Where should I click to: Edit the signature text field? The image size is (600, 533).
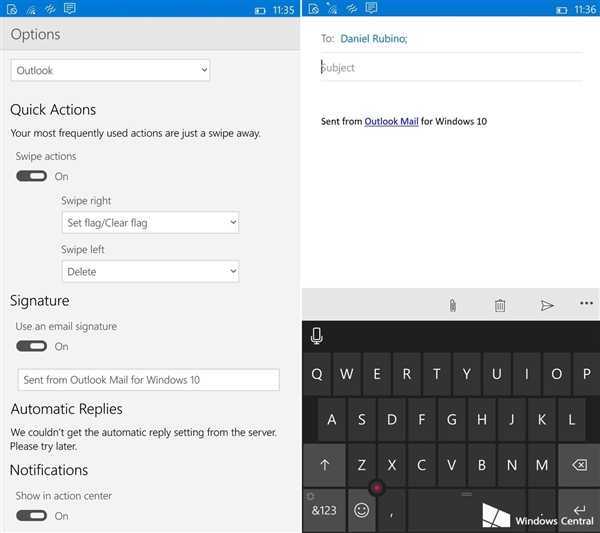pyautogui.click(x=148, y=380)
